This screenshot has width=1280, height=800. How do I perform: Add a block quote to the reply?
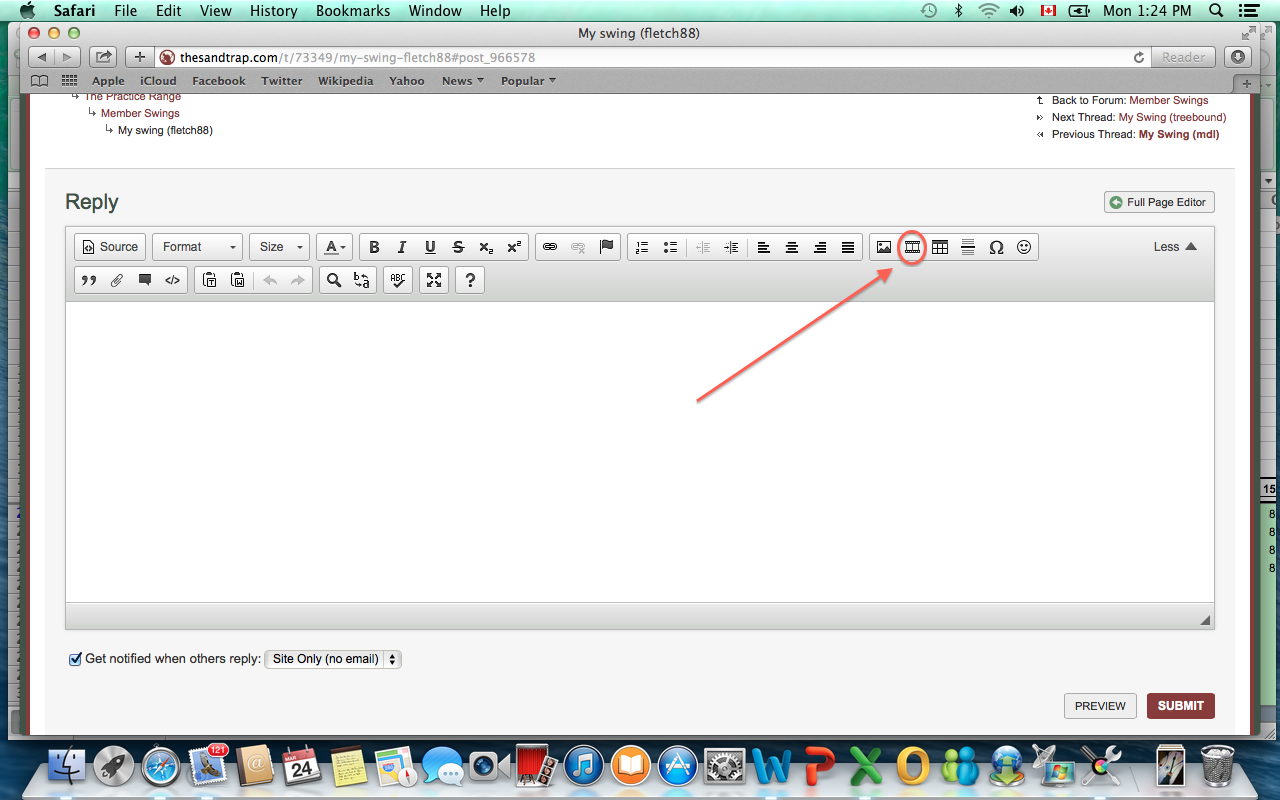[89, 281]
